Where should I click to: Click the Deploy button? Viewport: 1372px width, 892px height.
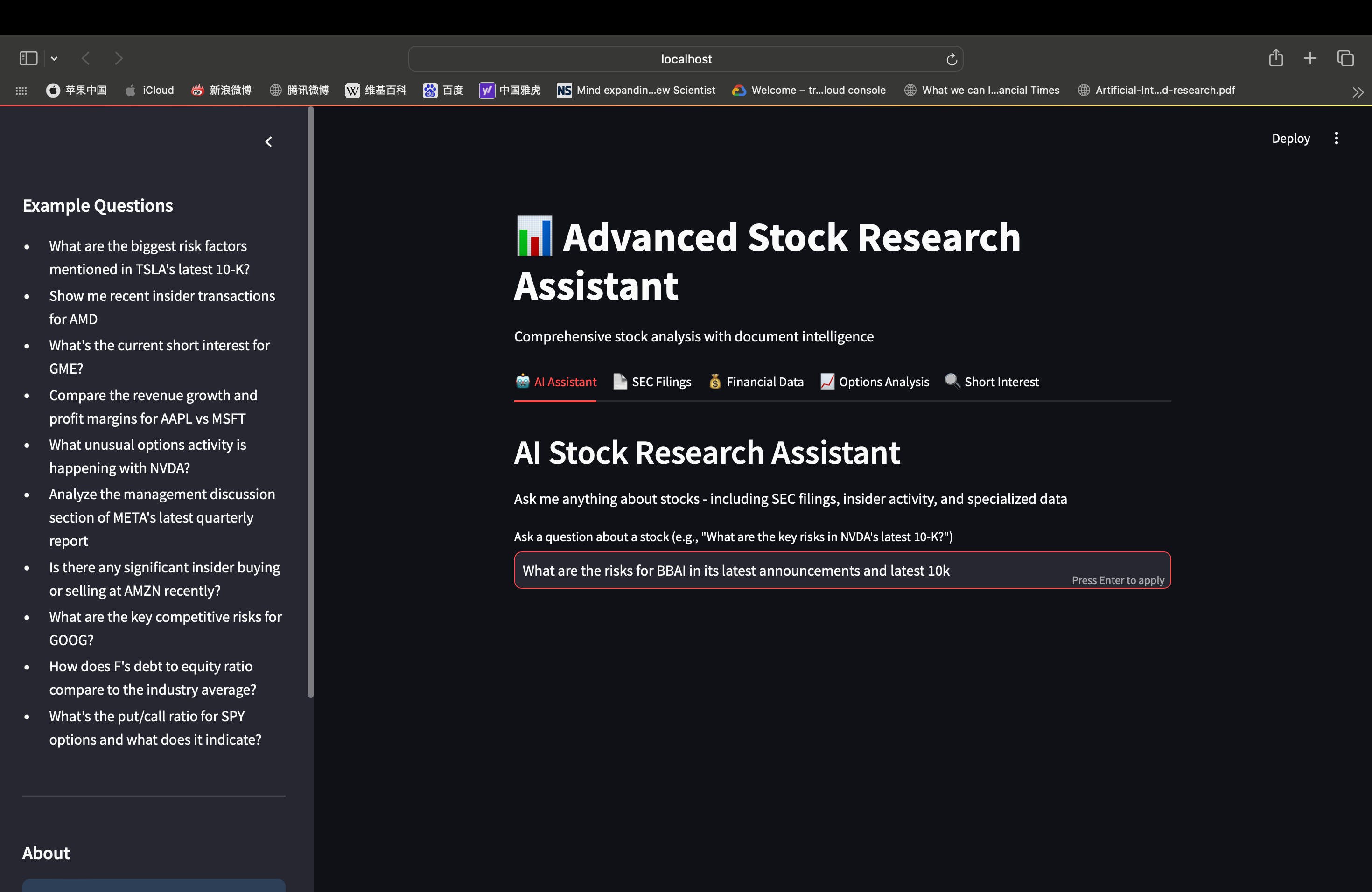click(1290, 138)
